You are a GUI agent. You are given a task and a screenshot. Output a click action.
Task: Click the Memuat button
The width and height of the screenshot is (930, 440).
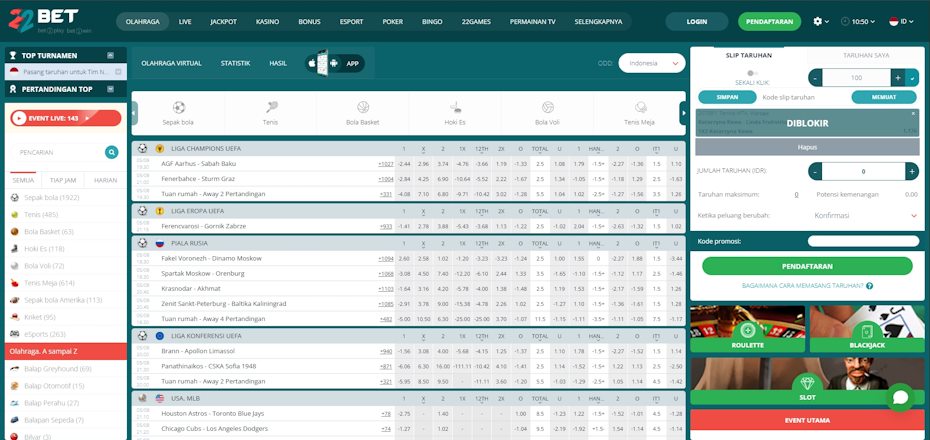[884, 97]
